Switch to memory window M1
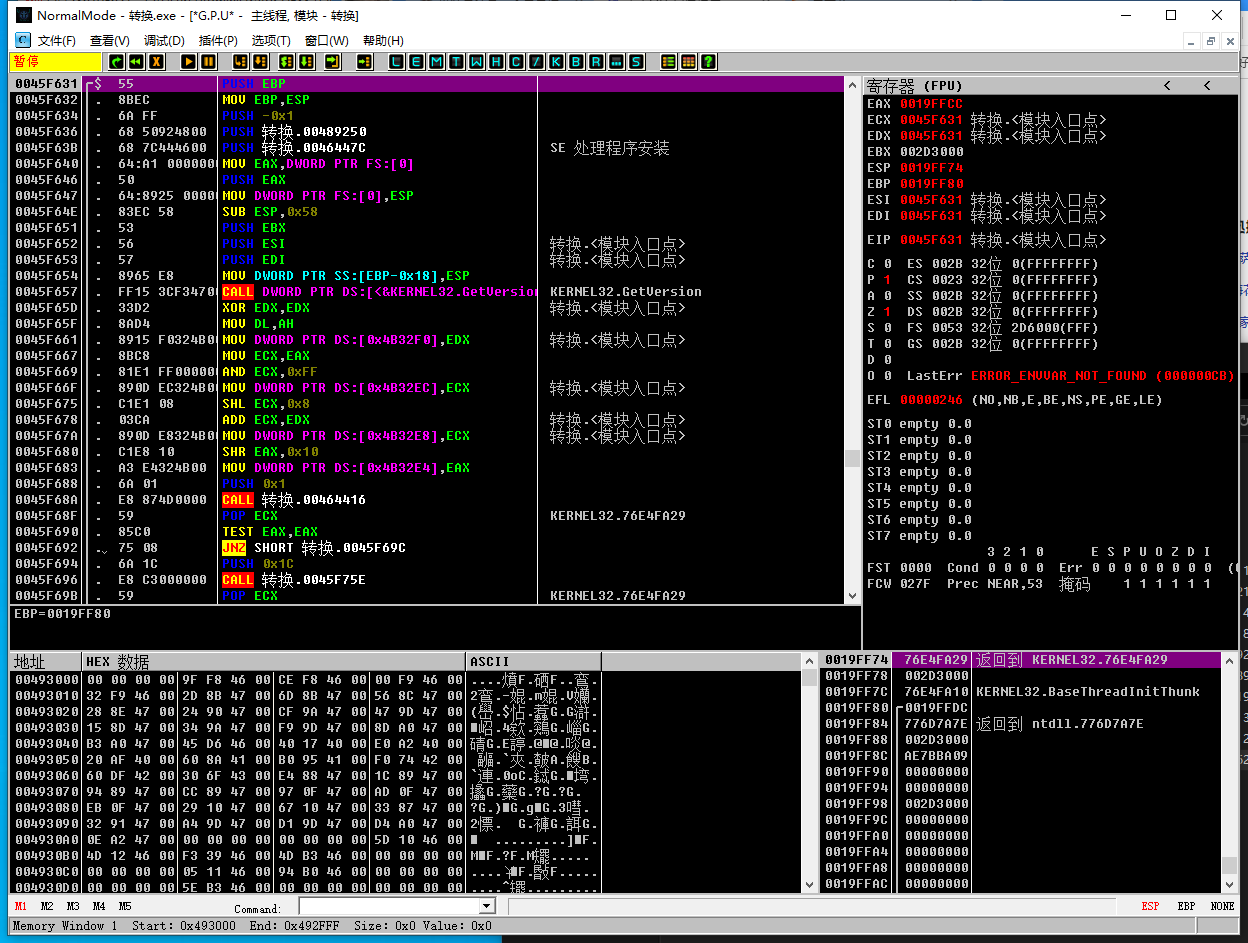Screen dimensions: 1248x943 21,906
